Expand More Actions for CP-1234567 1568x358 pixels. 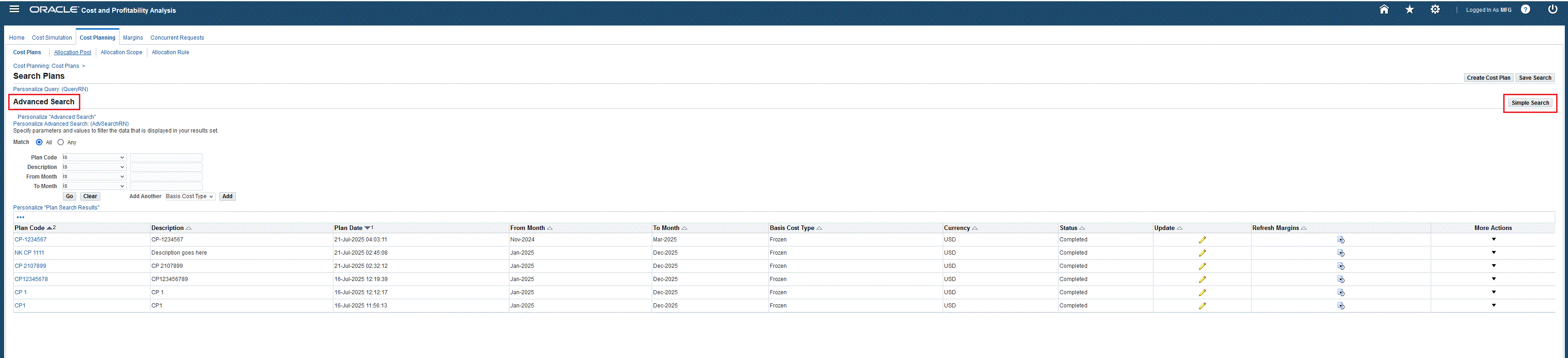(x=1493, y=240)
